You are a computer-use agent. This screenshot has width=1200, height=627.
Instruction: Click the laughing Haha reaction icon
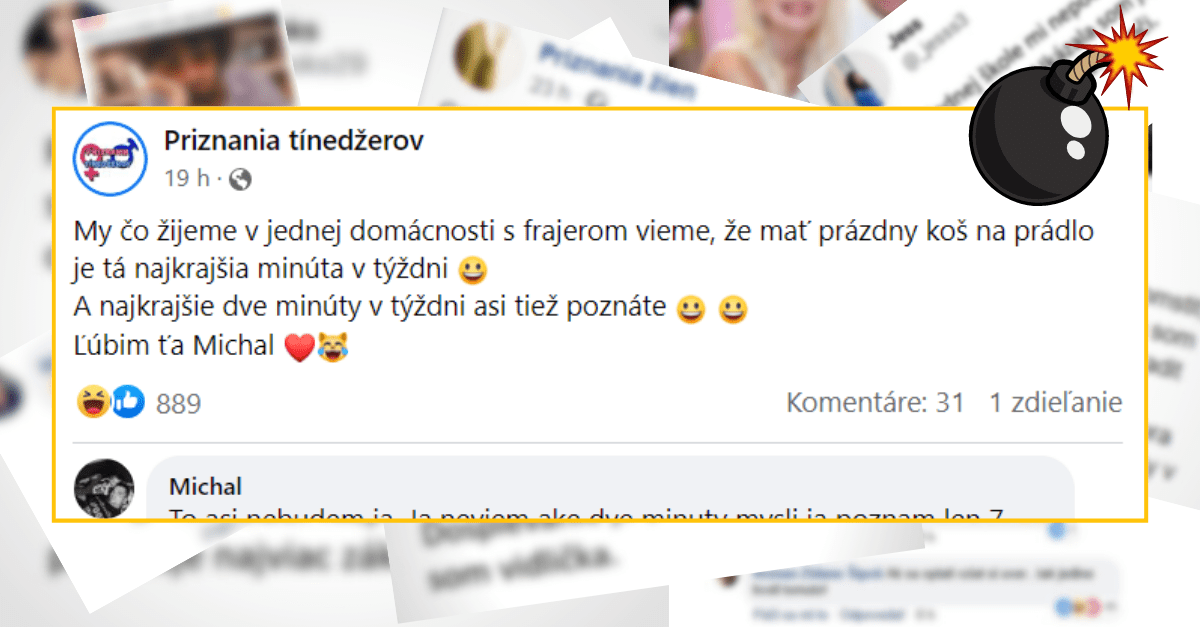tap(93, 402)
